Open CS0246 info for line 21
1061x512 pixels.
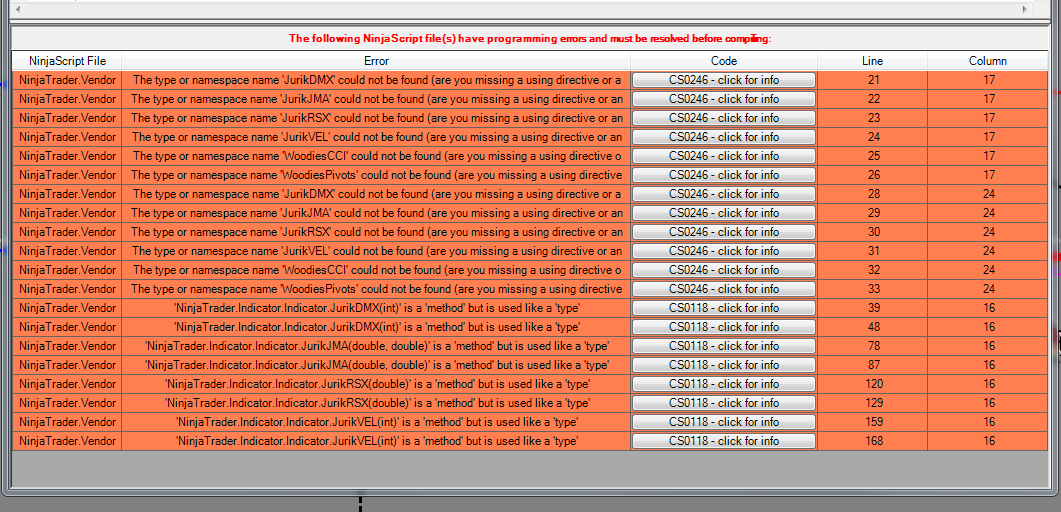click(x=724, y=80)
